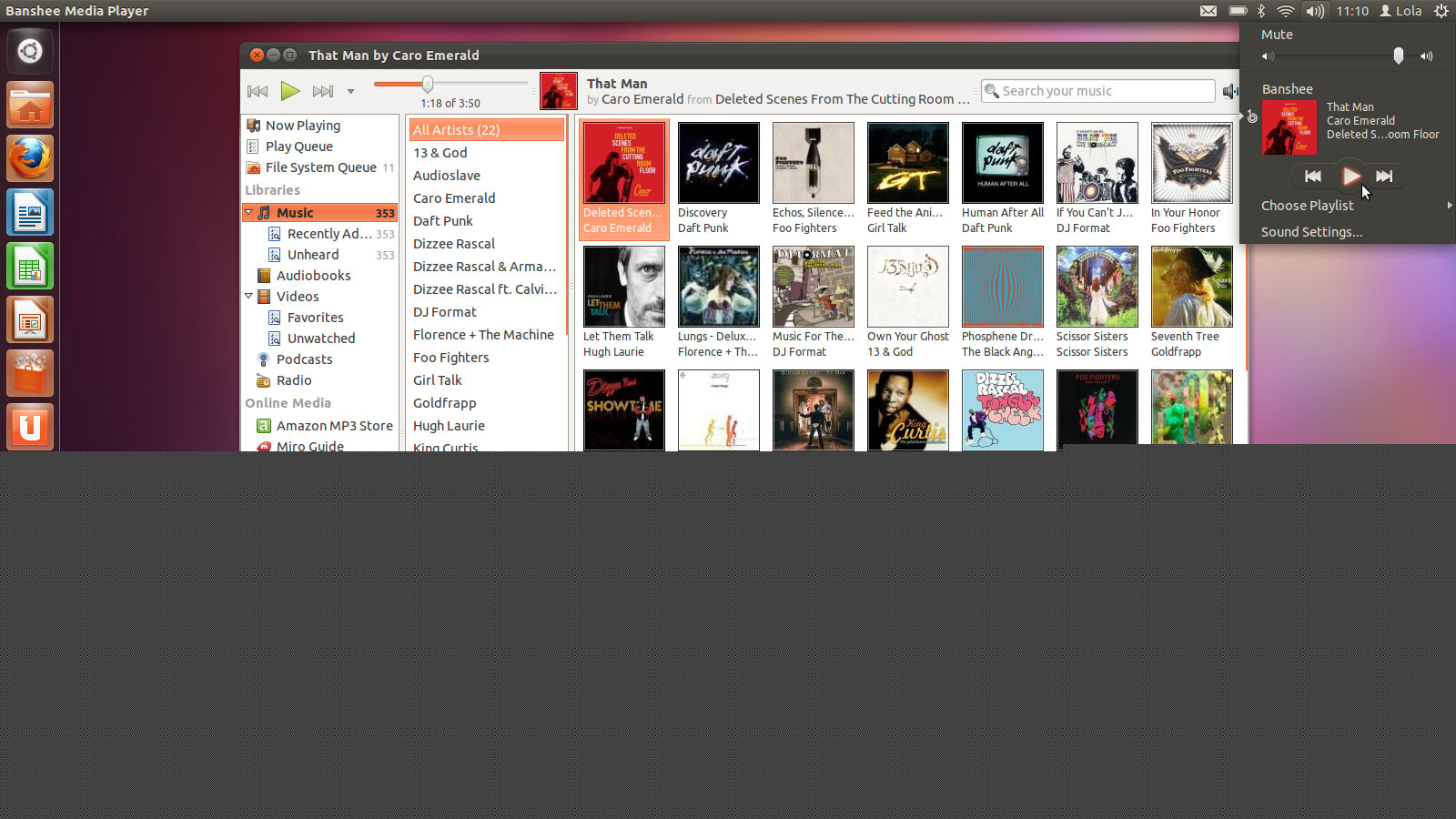
Task: Launch LibreOffice Impress from the launcher
Action: click(30, 319)
